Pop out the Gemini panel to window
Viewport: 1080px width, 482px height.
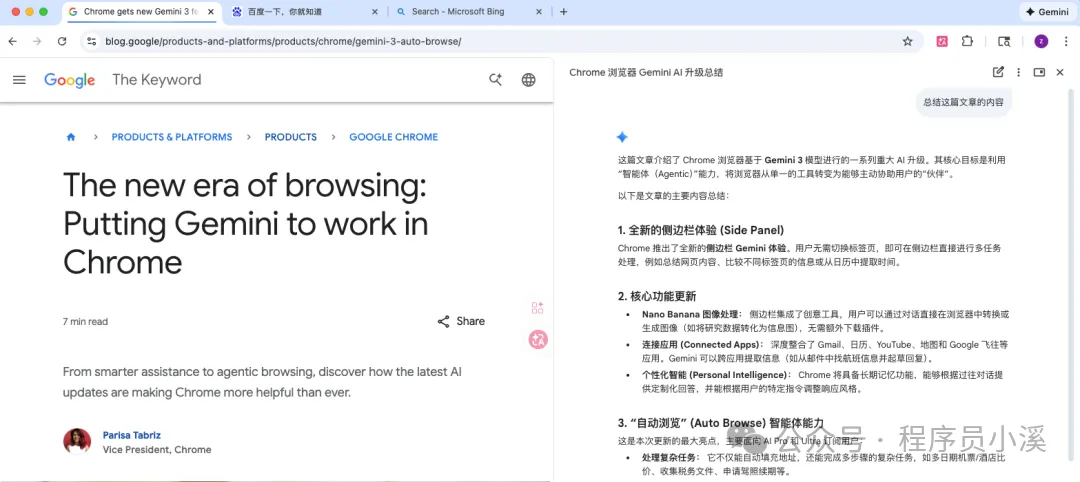(1039, 72)
